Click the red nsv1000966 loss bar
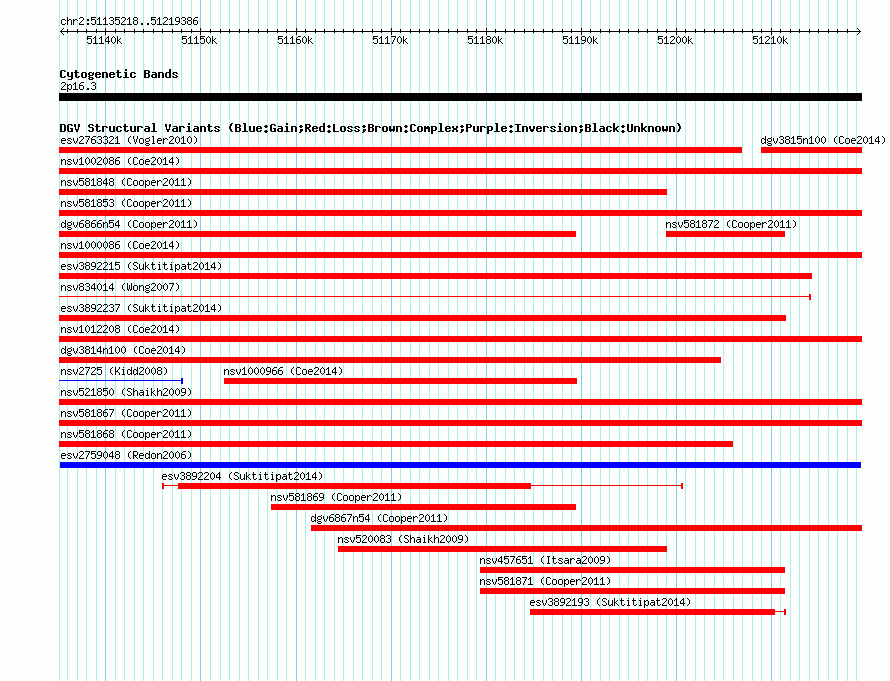The image size is (890, 681). point(400,381)
